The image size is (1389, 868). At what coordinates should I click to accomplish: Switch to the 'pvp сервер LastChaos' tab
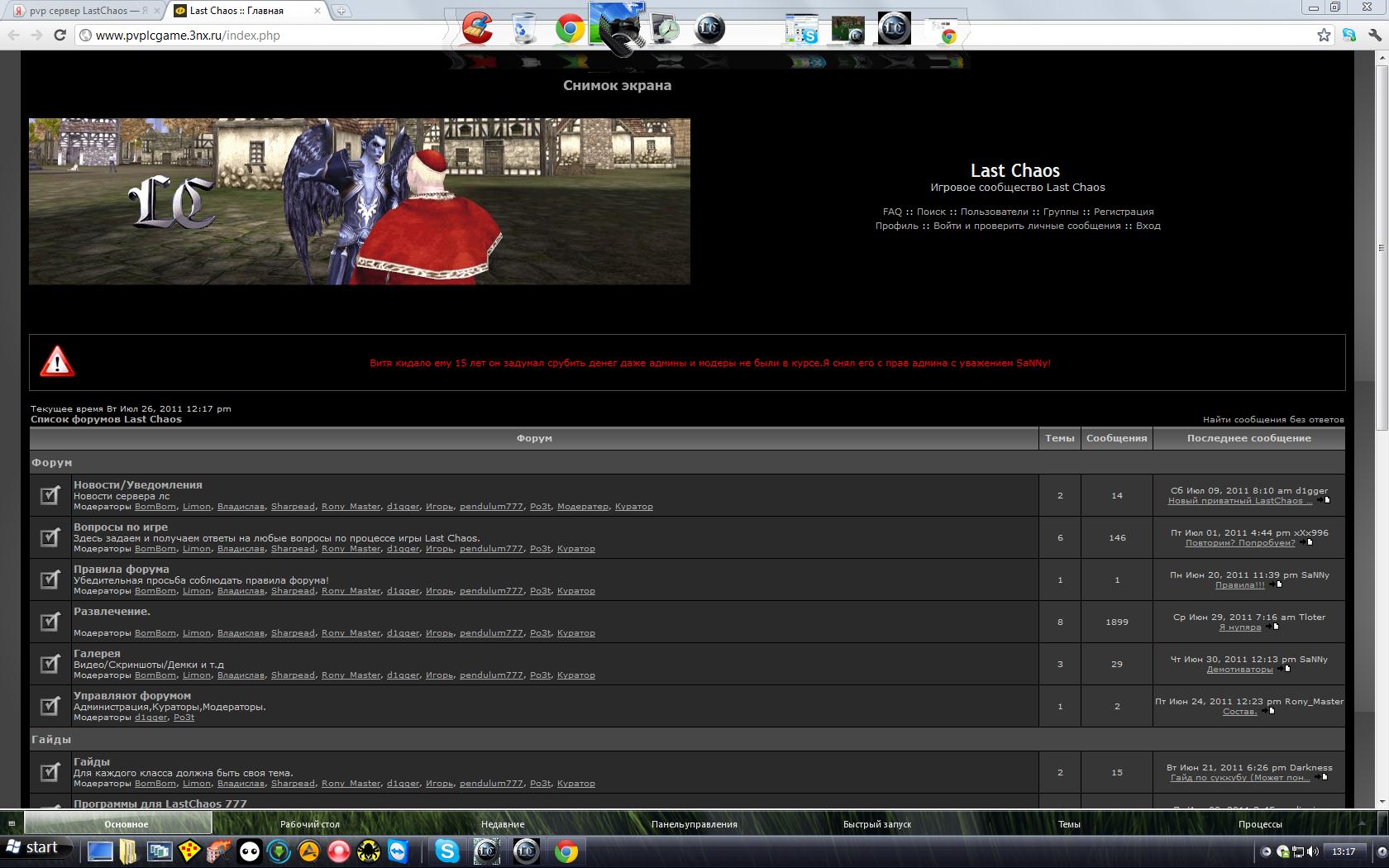pyautogui.click(x=83, y=11)
